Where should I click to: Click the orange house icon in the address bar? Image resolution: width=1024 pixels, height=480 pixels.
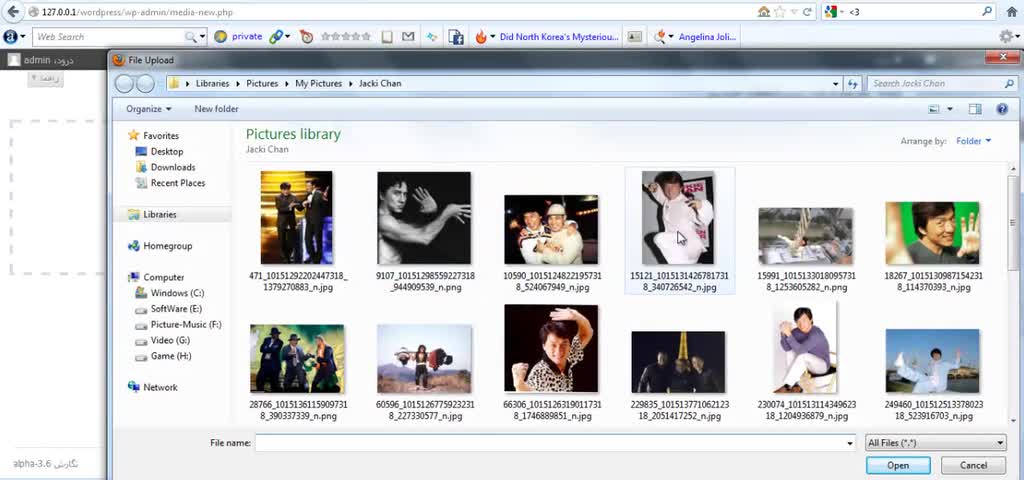pos(763,12)
